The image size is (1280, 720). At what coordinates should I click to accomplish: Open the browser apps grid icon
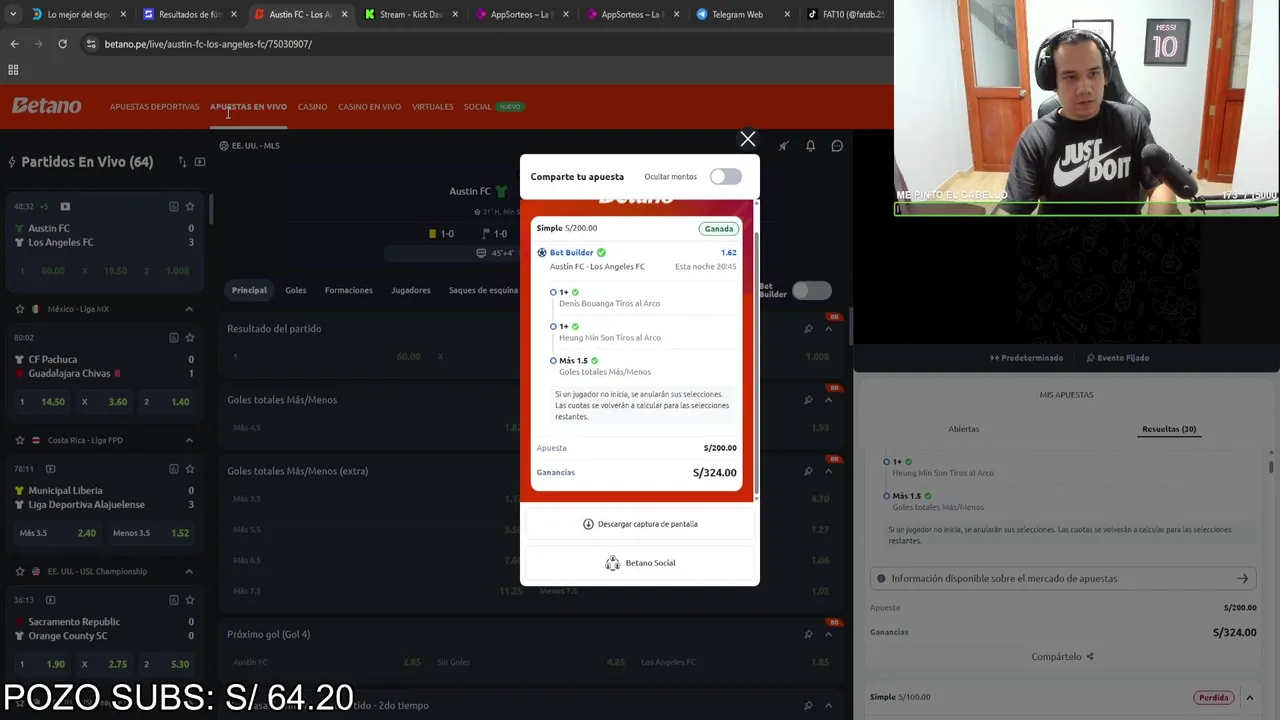pos(13,70)
